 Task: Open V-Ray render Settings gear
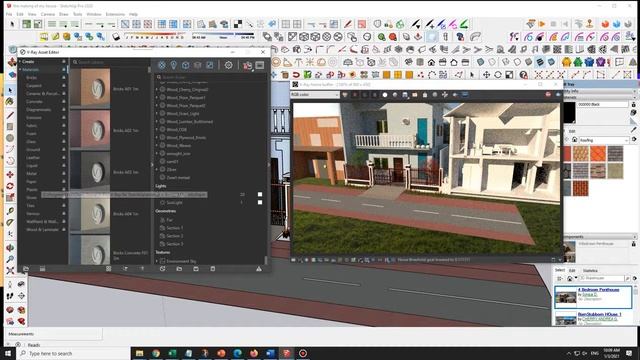[x=229, y=65]
